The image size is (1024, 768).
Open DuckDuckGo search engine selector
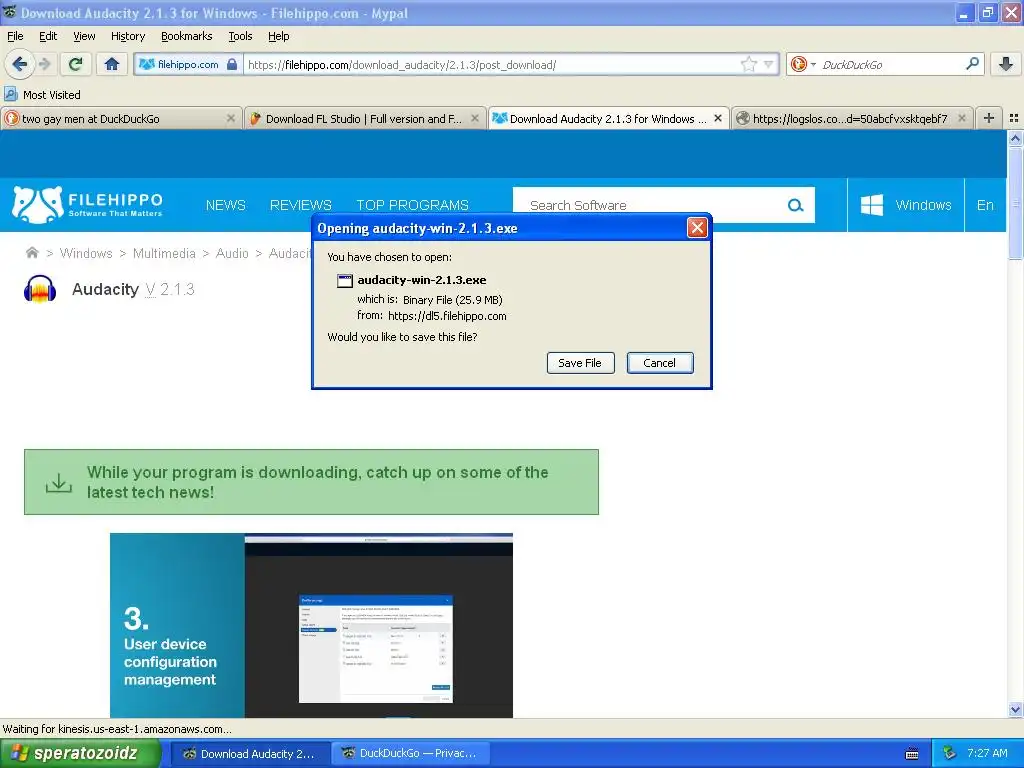click(x=803, y=64)
